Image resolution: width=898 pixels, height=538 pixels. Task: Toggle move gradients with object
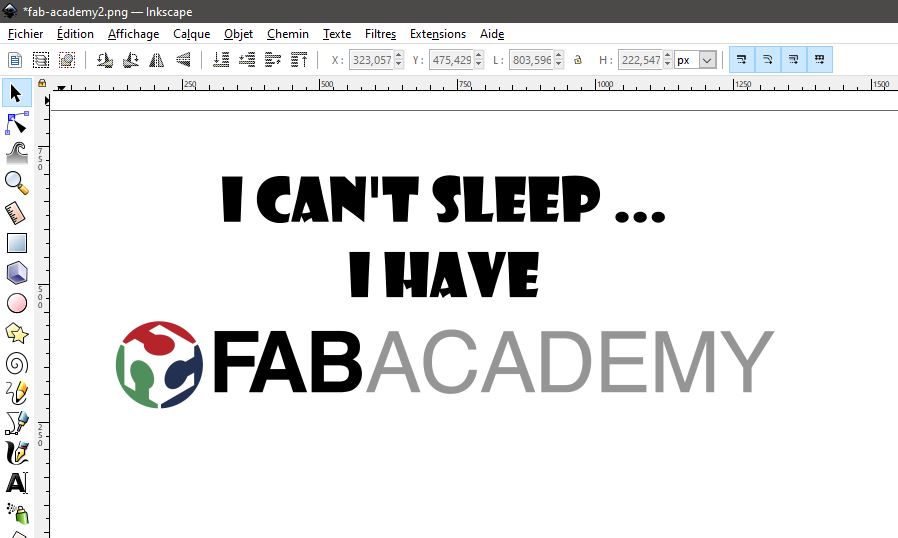[x=793, y=60]
